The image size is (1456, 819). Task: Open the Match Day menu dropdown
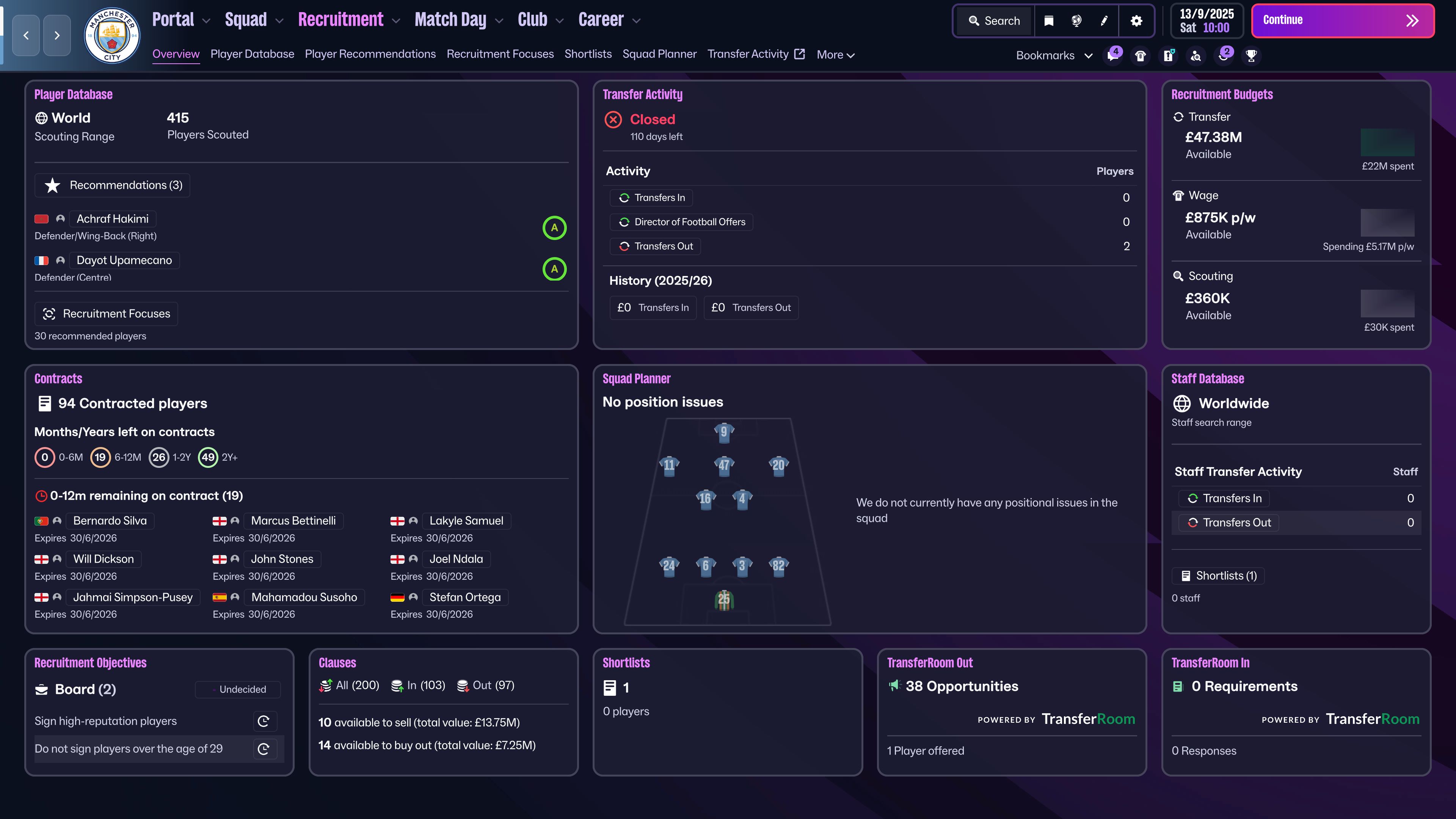click(458, 20)
